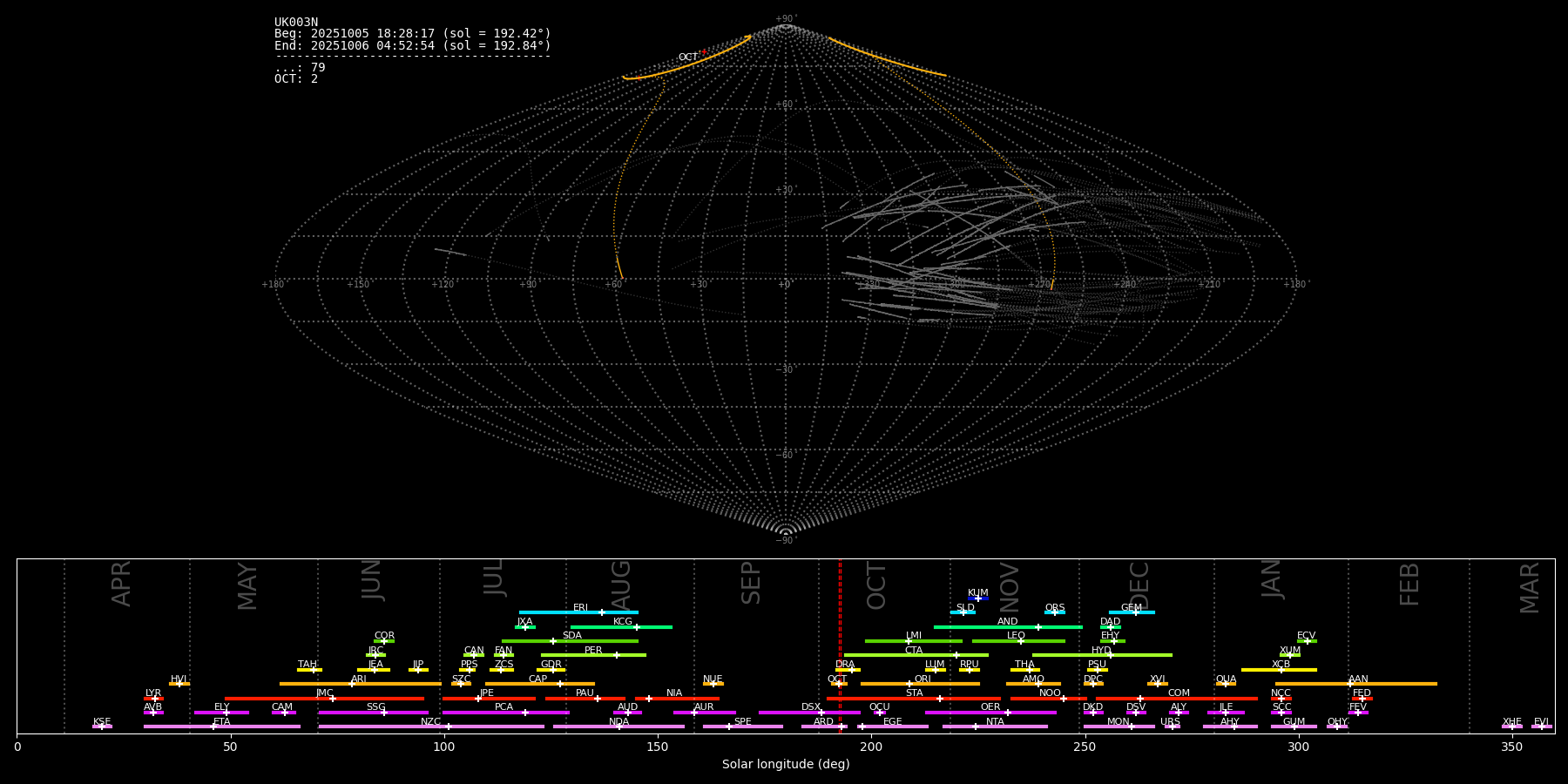Click the MAR month label
This screenshot has width=1568, height=784.
(1530, 588)
